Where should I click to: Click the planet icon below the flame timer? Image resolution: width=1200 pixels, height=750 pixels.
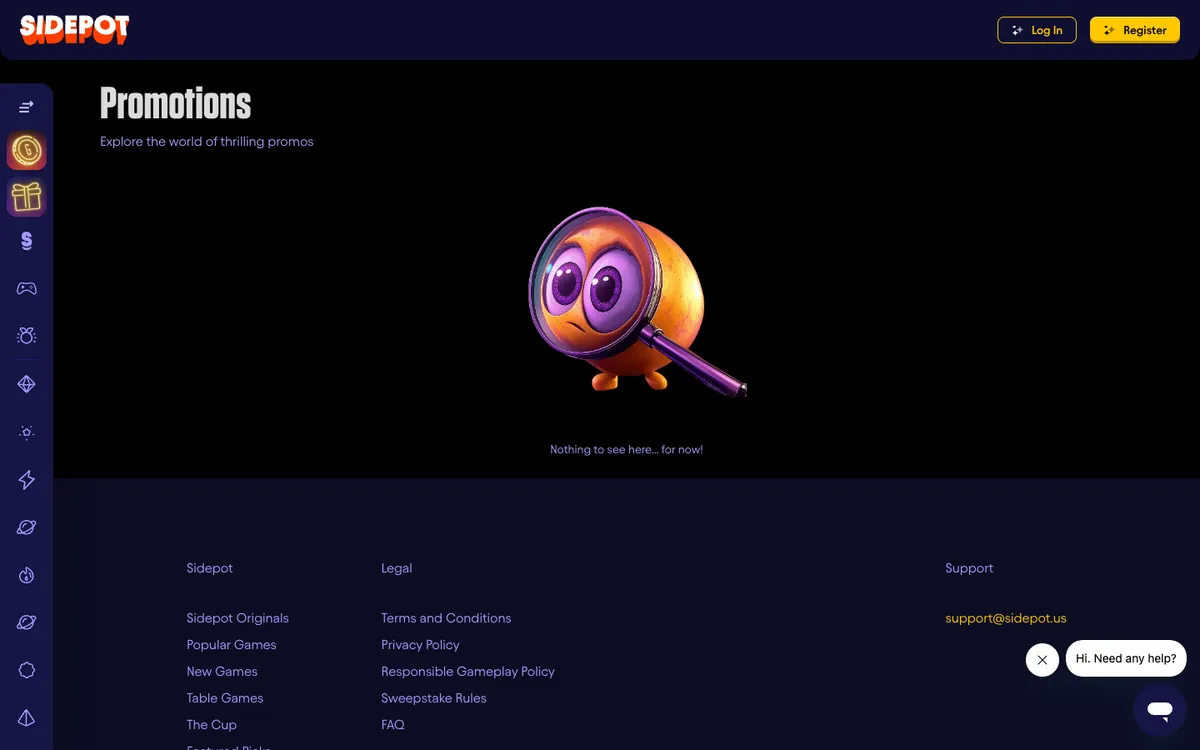[x=27, y=622]
